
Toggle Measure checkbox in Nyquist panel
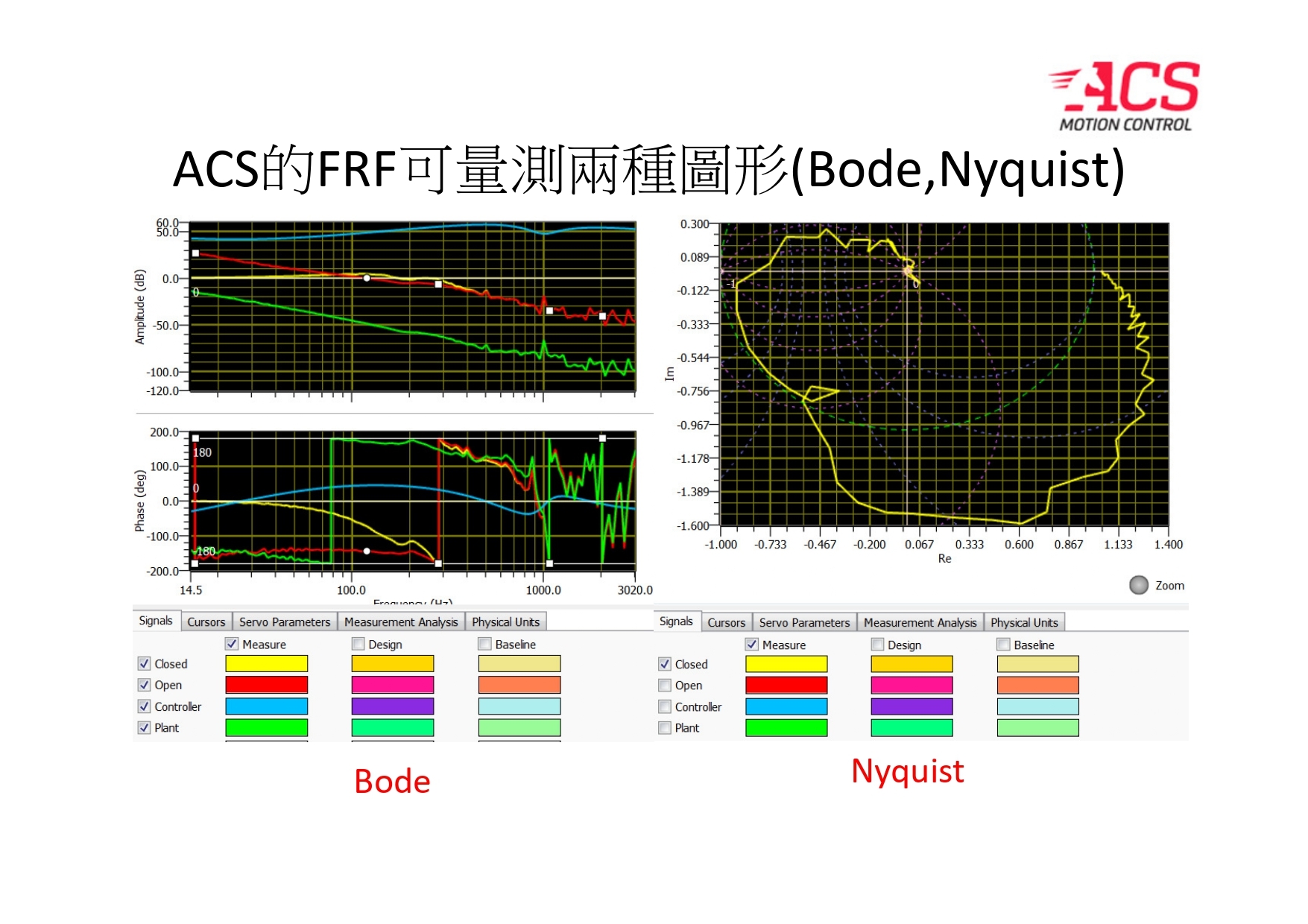[x=752, y=645]
